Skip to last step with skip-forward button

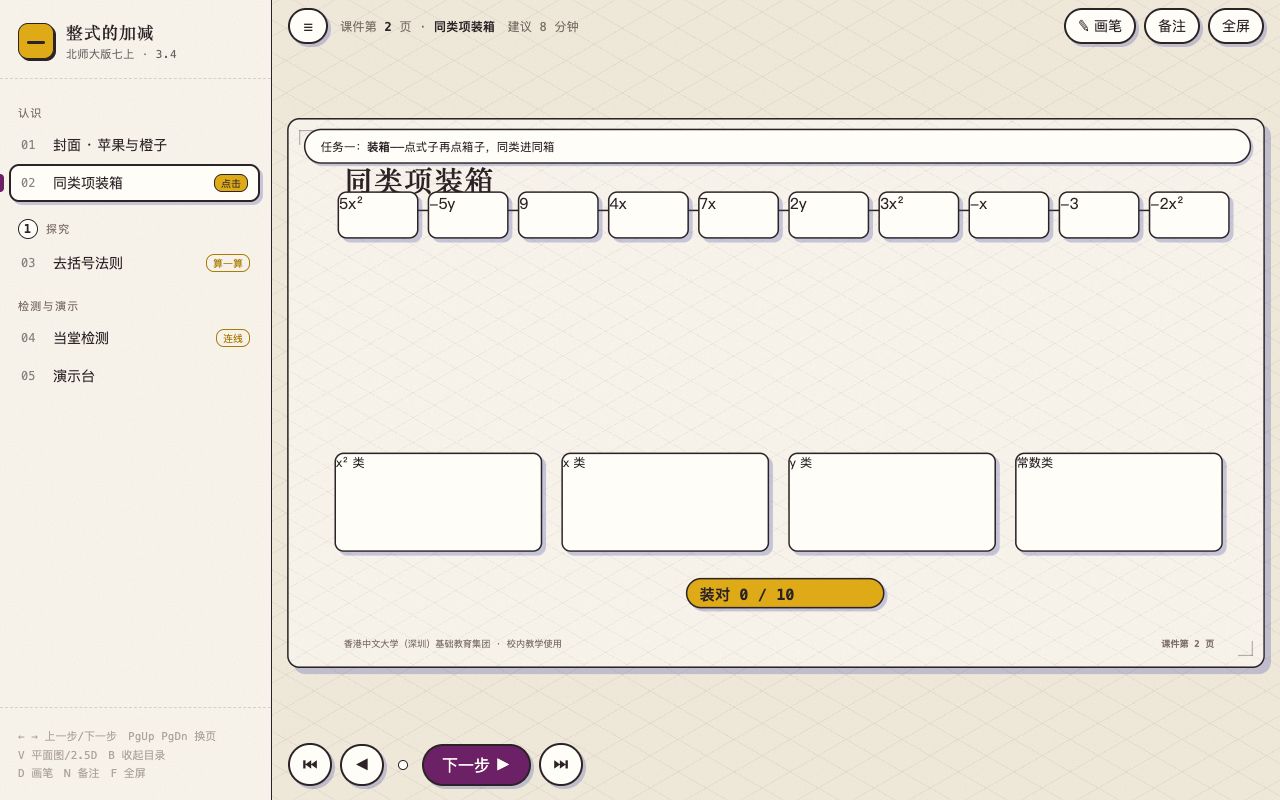click(x=561, y=764)
